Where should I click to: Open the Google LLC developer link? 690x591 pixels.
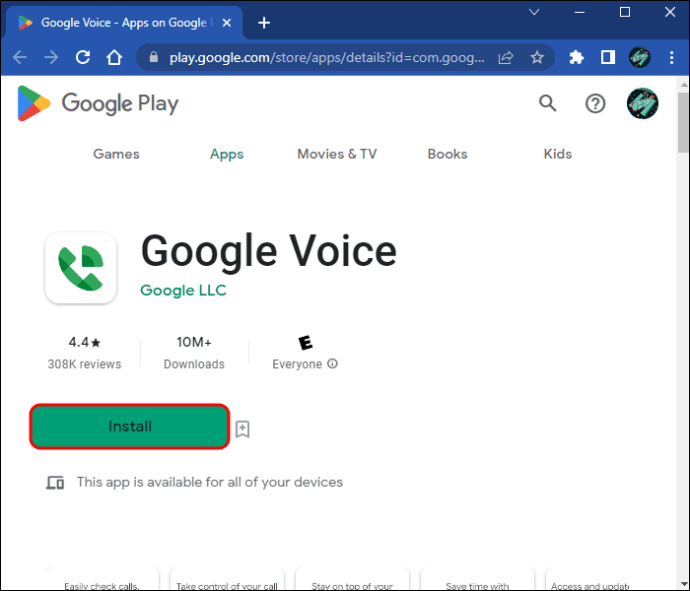tap(183, 290)
